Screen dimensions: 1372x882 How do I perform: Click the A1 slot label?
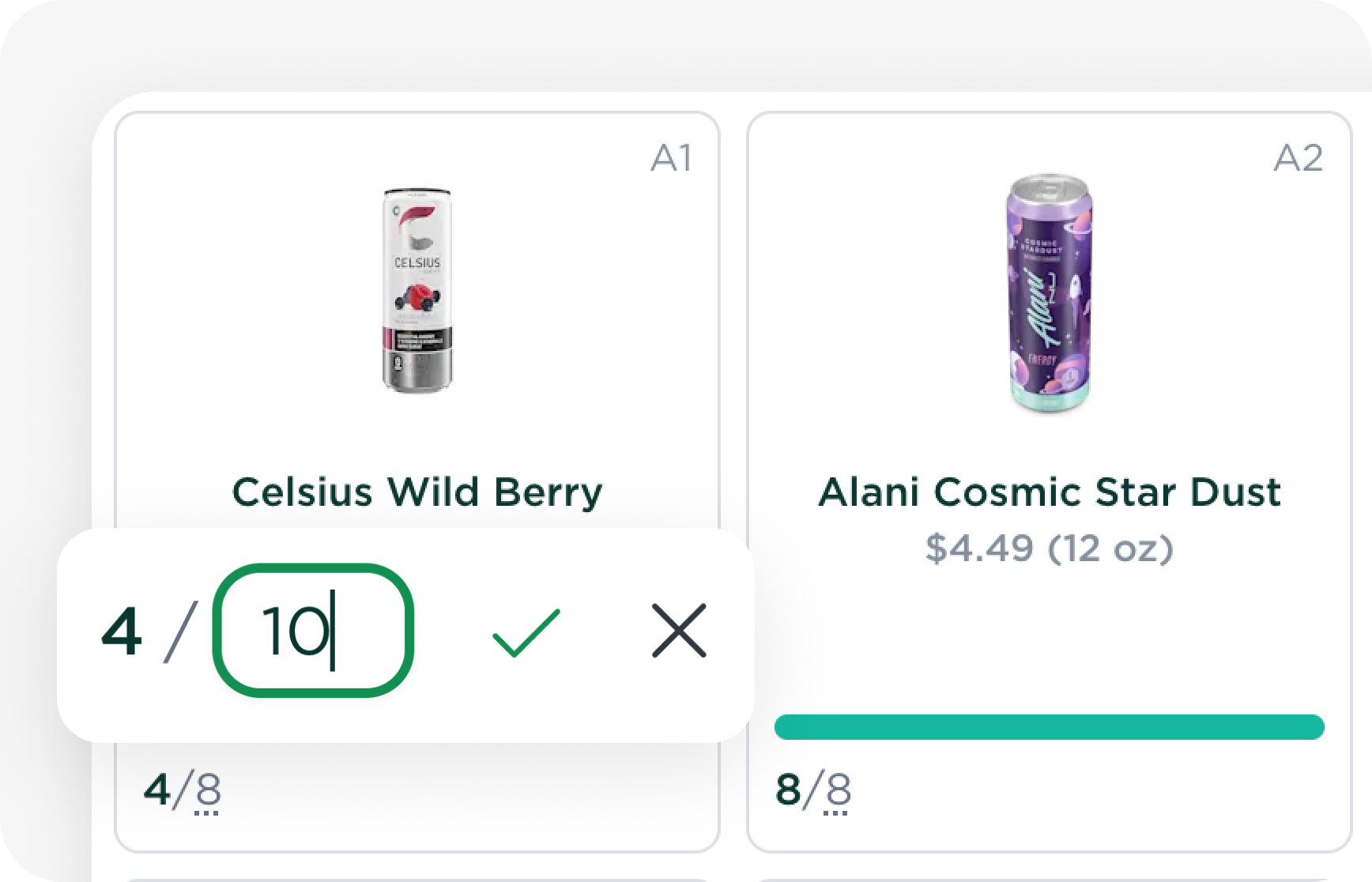(672, 158)
